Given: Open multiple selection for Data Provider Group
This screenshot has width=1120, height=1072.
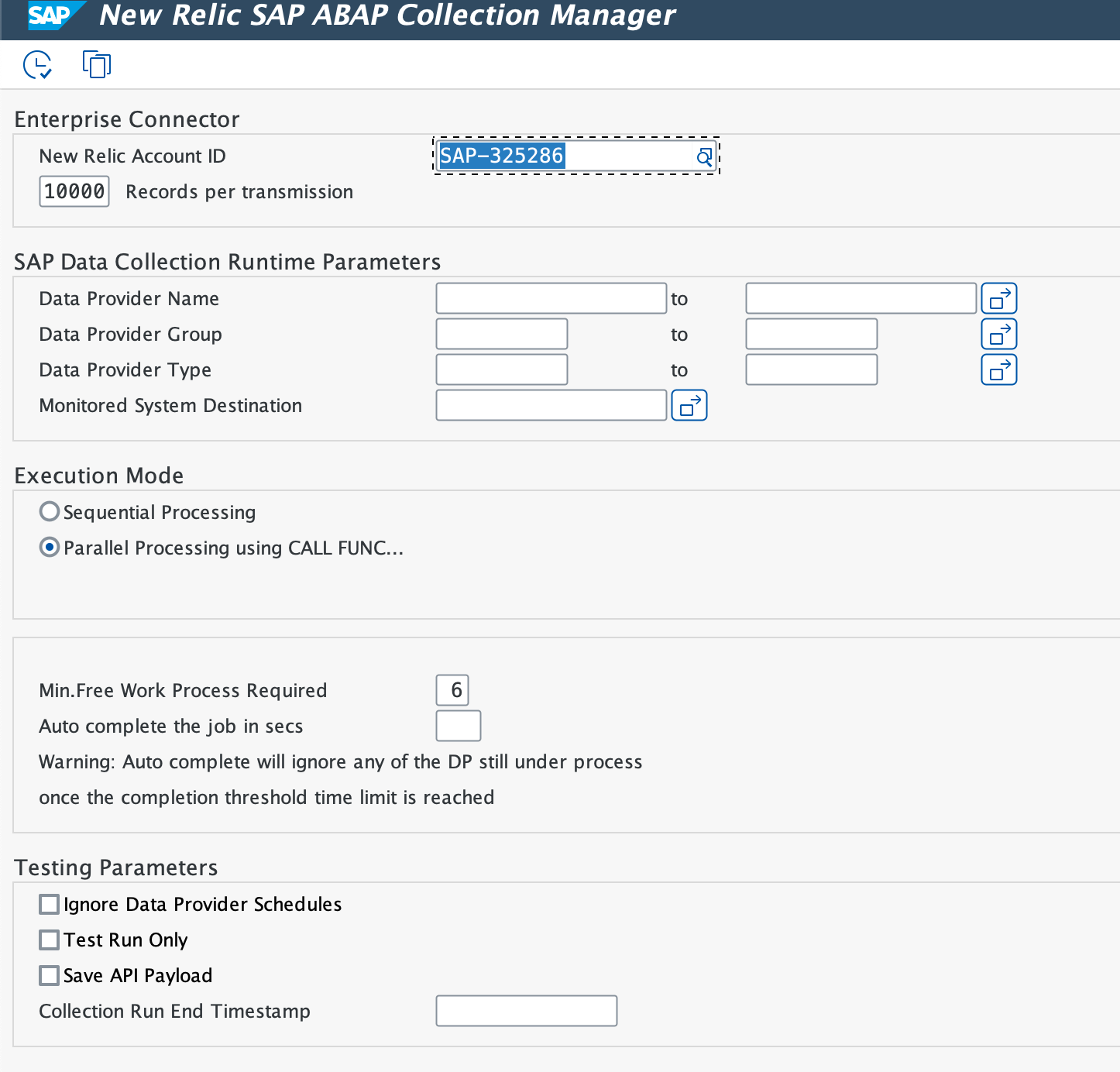Looking at the screenshot, I should click(x=998, y=335).
